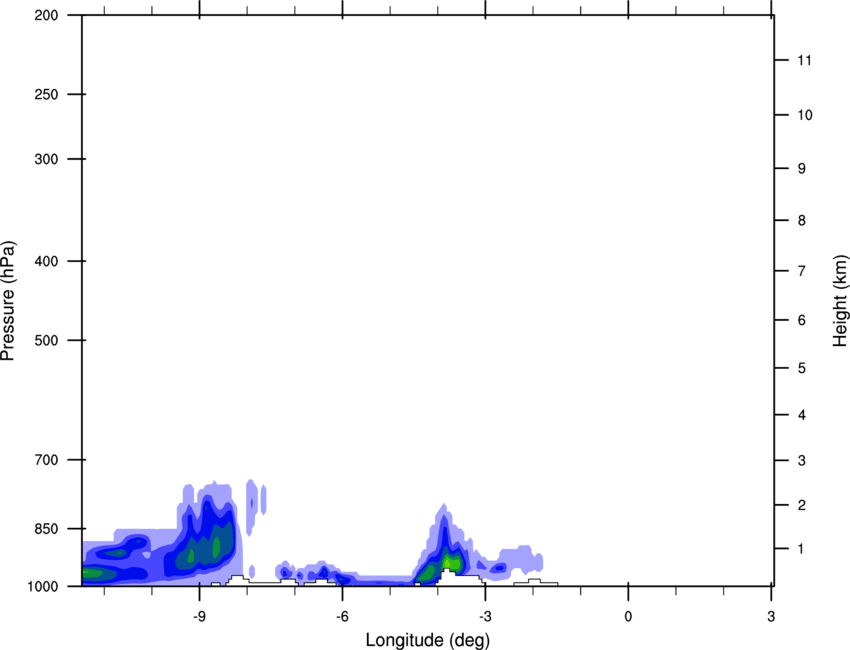Select pressure tick label 300
850x650 pixels.
46,159
